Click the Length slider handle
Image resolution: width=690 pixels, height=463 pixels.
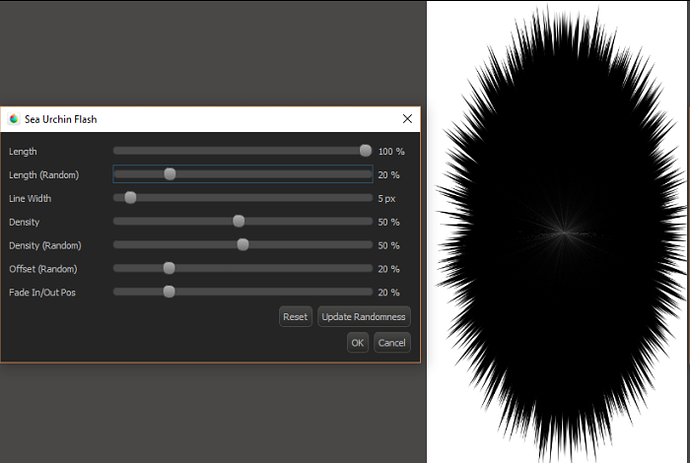366,151
